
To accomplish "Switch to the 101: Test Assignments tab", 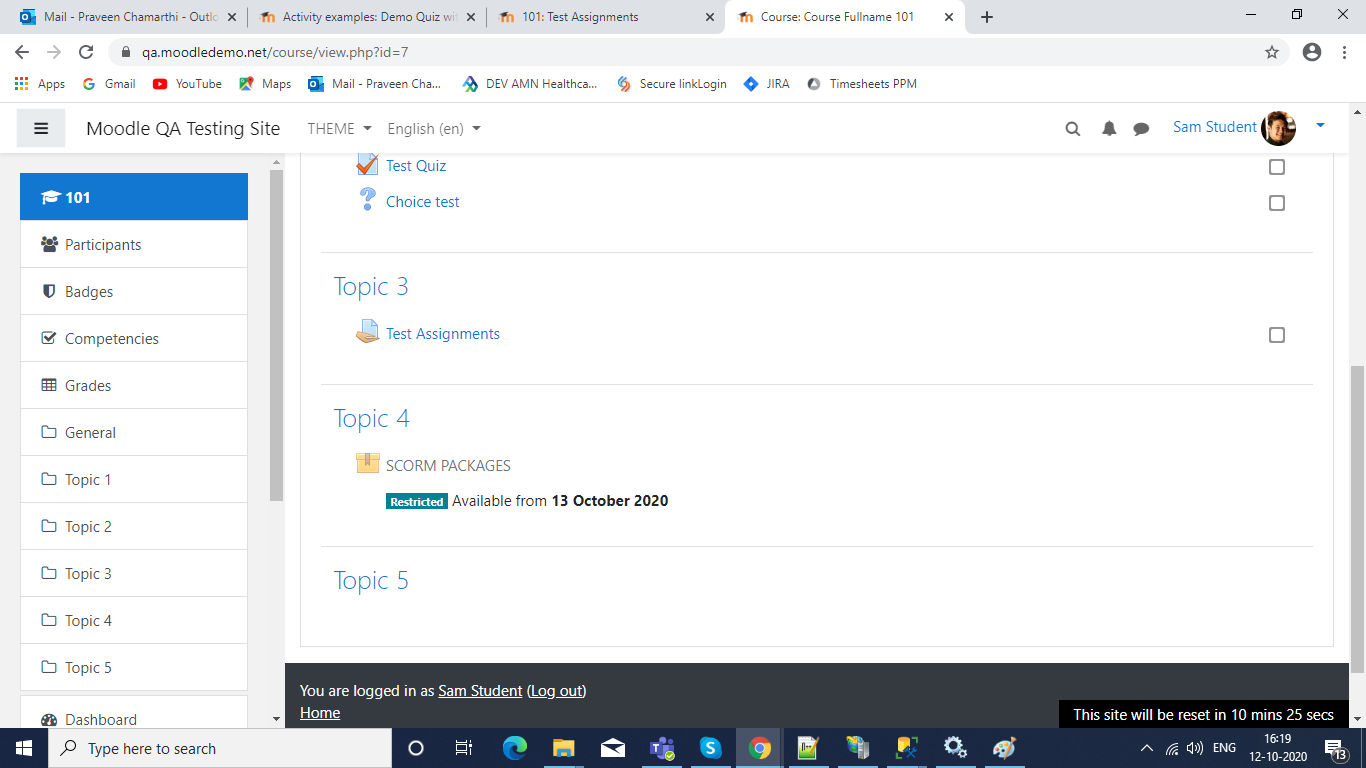I will click(x=607, y=17).
